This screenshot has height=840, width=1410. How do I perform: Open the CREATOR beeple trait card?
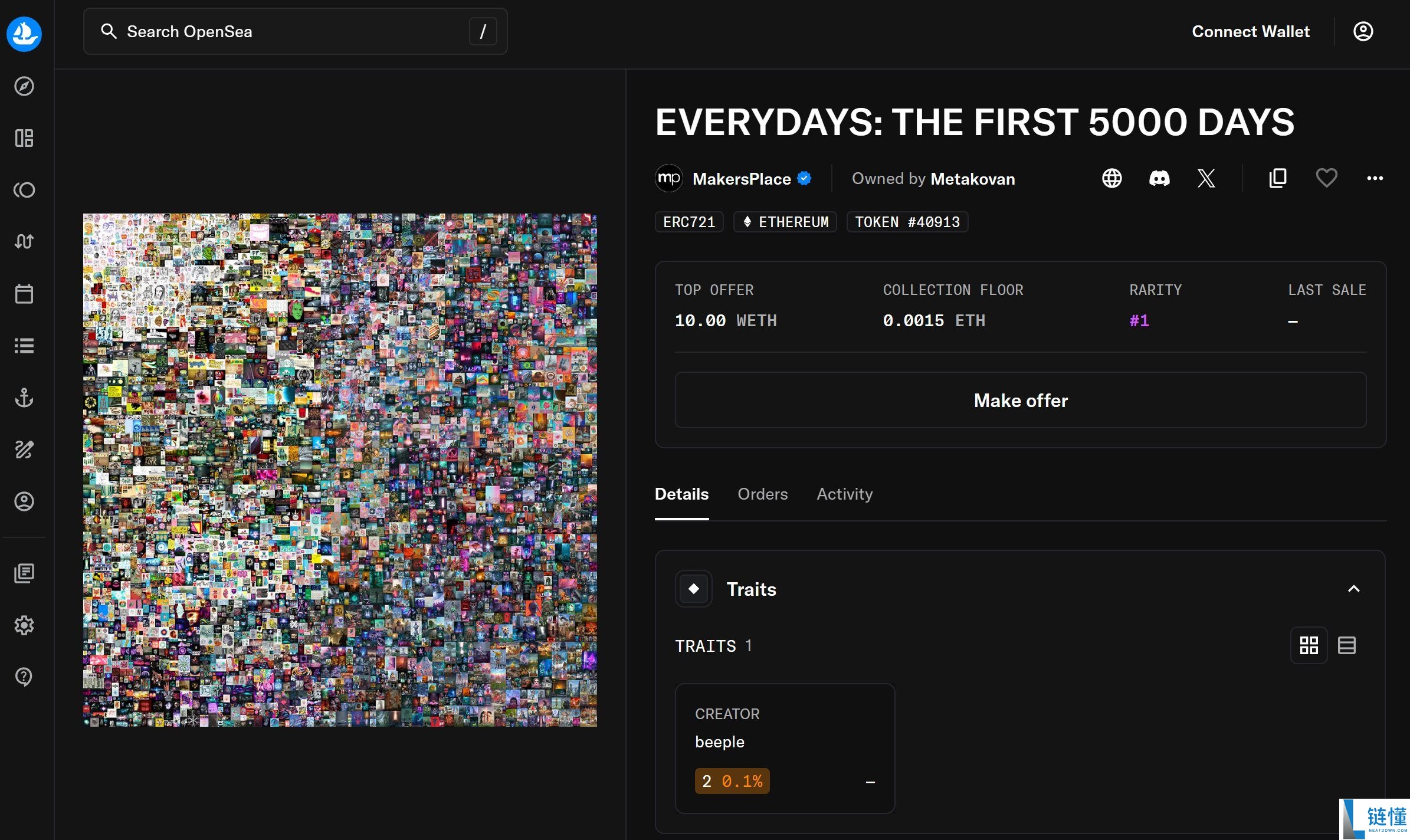[x=785, y=749]
